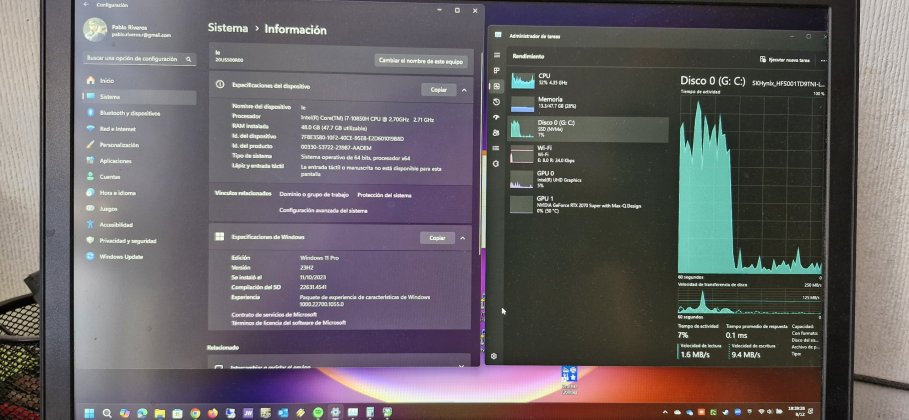Open Services page in Task Manager
Viewport: 909px width, 420px height.
click(496, 164)
